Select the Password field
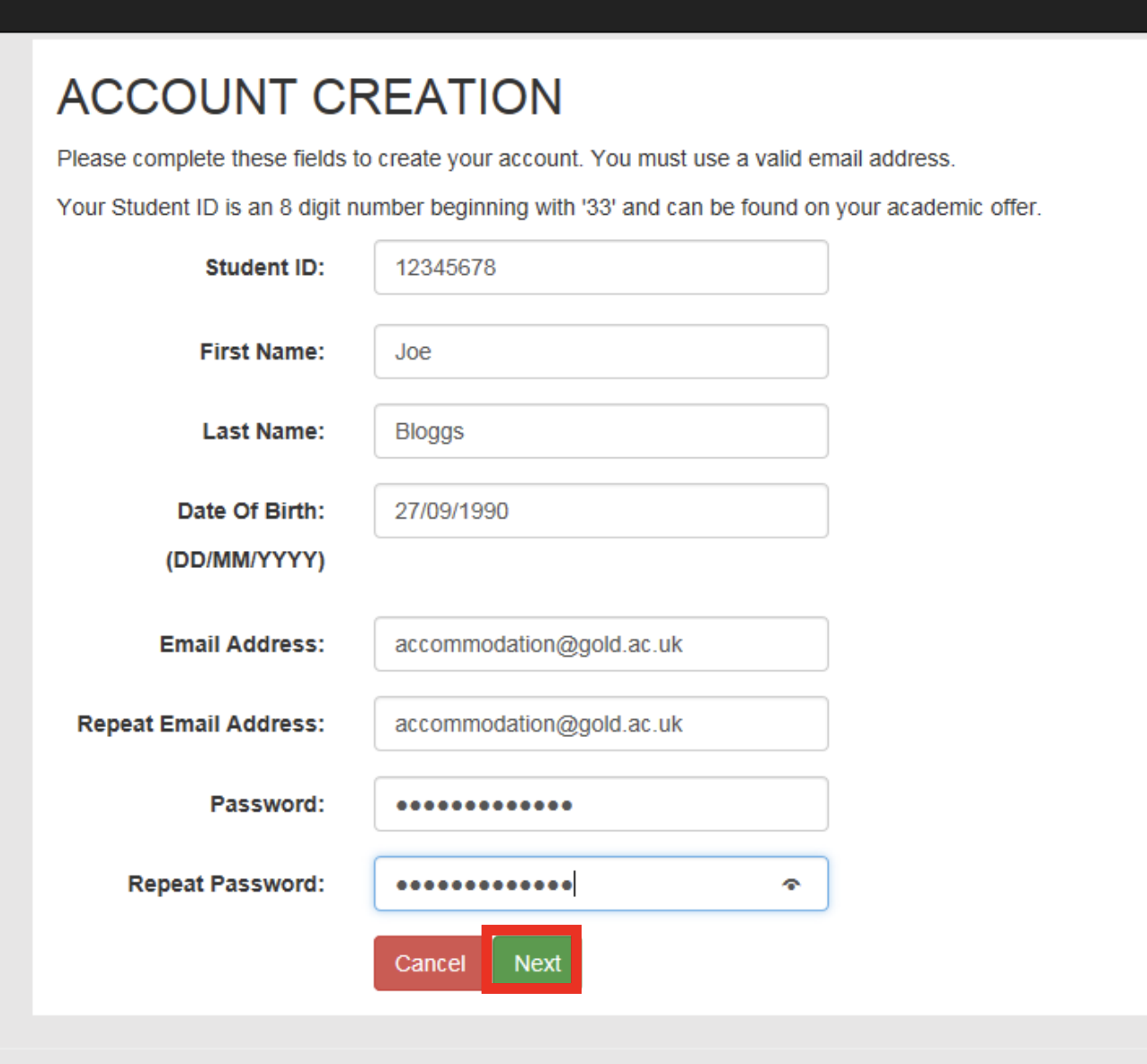Viewport: 1147px width, 1064px height. (600, 803)
